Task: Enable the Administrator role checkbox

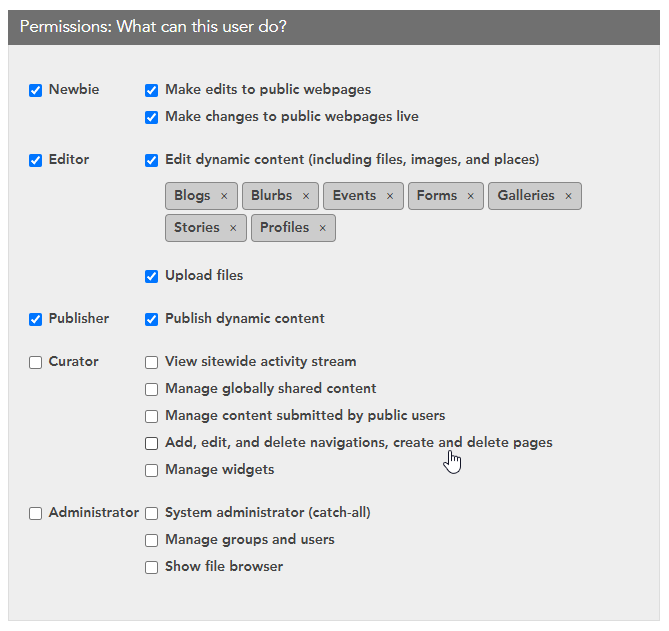Action: point(35,513)
